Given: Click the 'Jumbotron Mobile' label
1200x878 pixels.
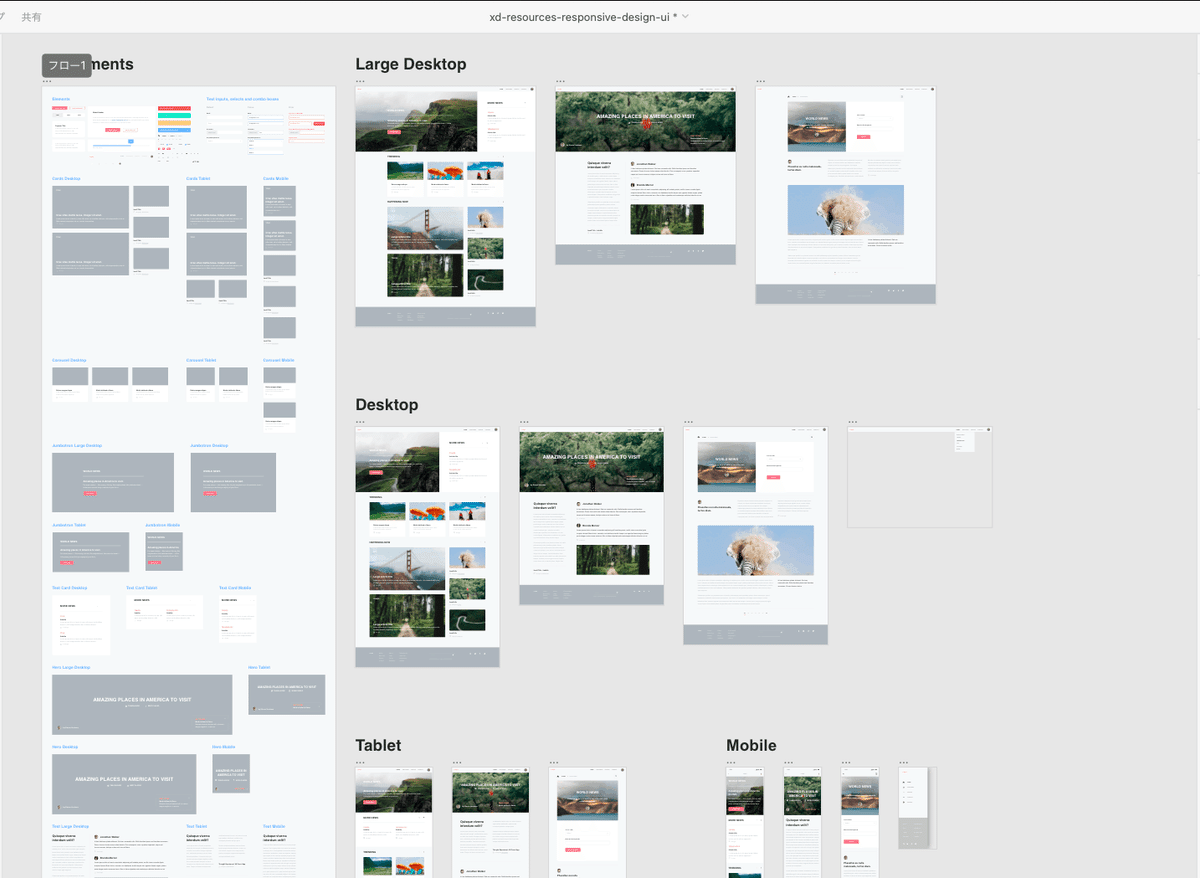Looking at the screenshot, I should (163, 524).
